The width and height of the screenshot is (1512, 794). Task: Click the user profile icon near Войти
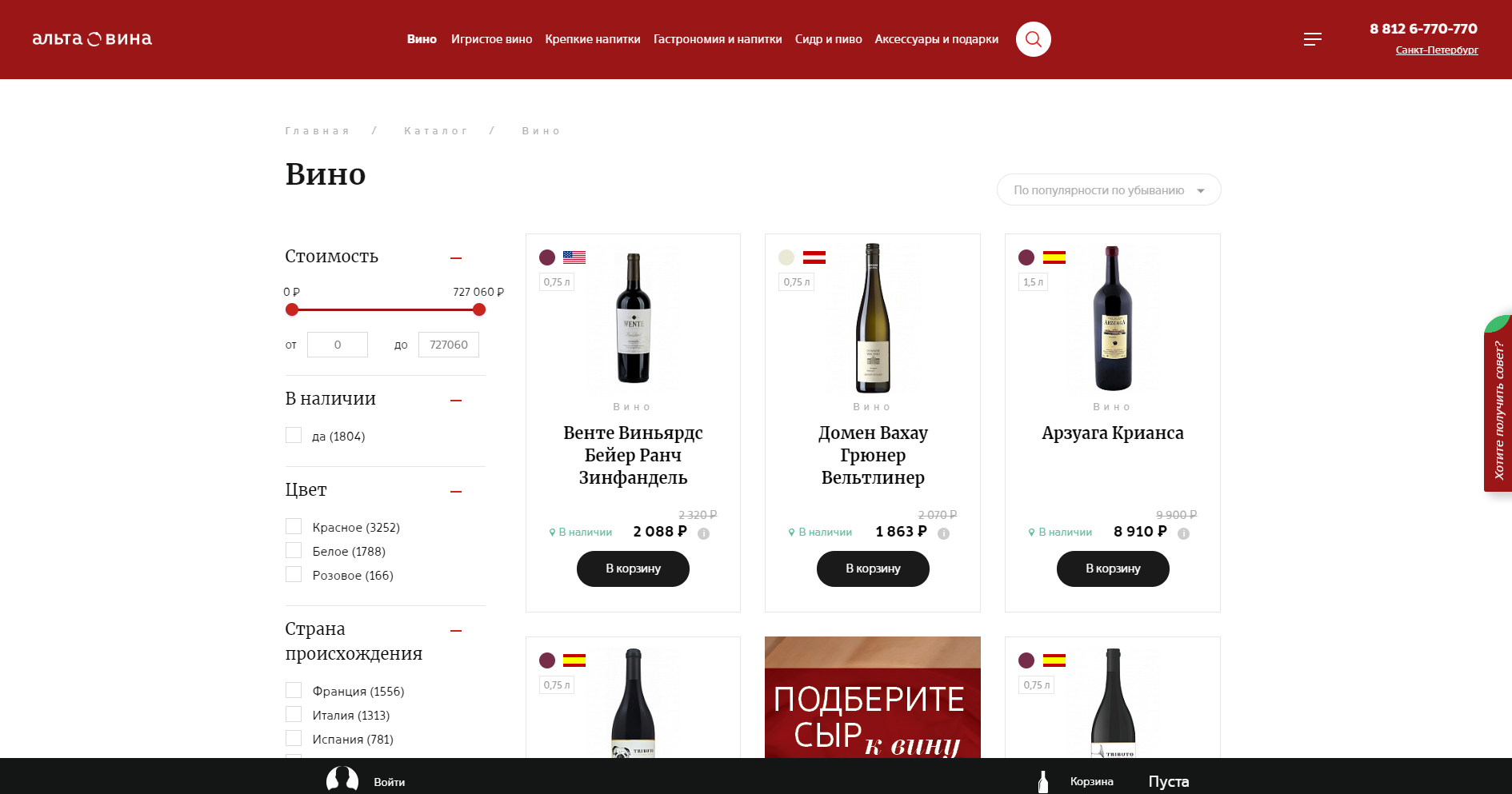coord(342,780)
